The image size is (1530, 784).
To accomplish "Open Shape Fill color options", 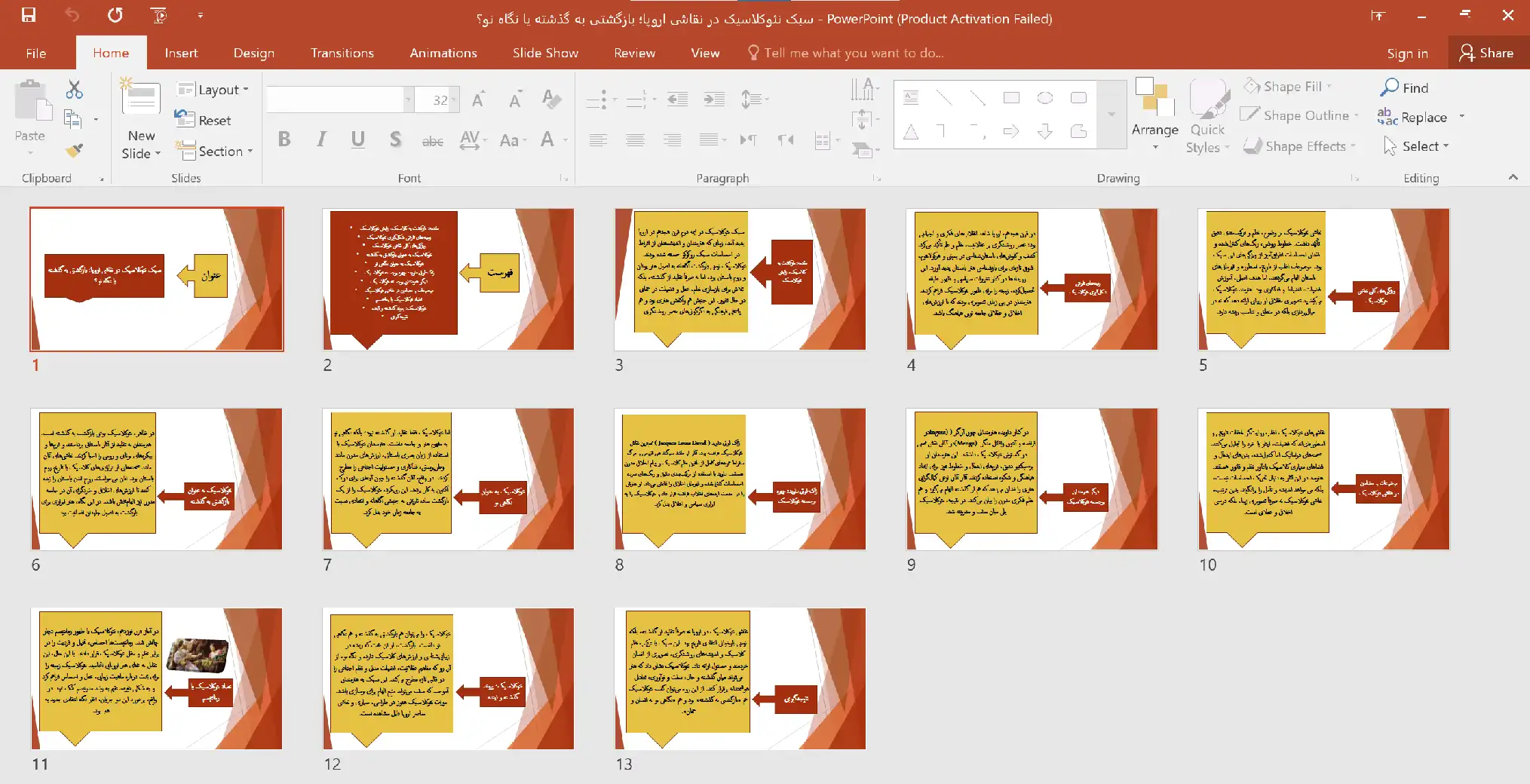I will pos(1288,87).
